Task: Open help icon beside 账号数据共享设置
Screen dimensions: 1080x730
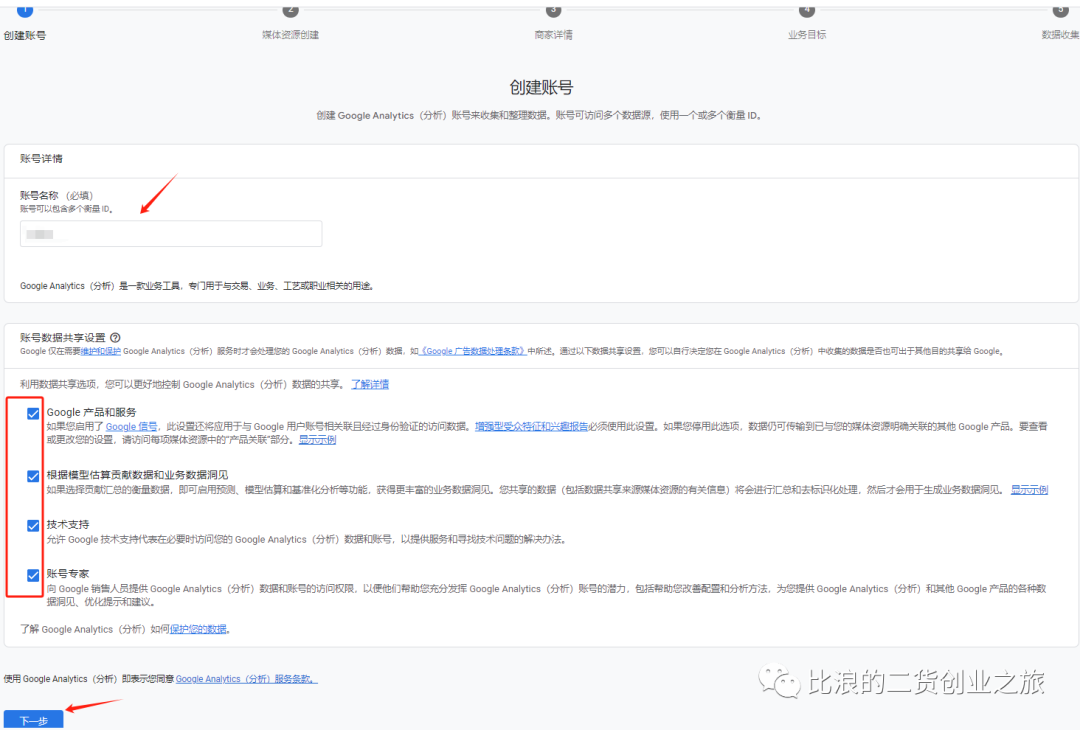Action: pos(115,337)
